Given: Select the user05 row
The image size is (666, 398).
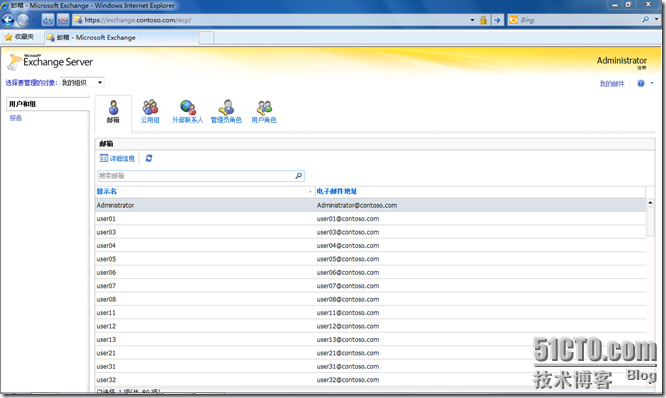Looking at the screenshot, I should coord(370,259).
